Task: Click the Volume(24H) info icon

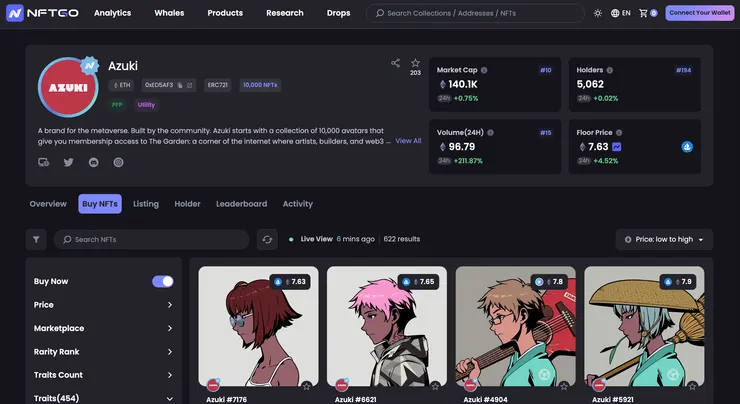Action: click(x=490, y=133)
